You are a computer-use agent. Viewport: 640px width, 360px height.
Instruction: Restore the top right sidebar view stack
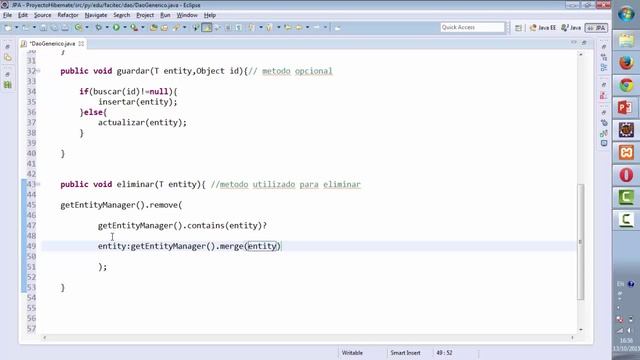pos(604,47)
